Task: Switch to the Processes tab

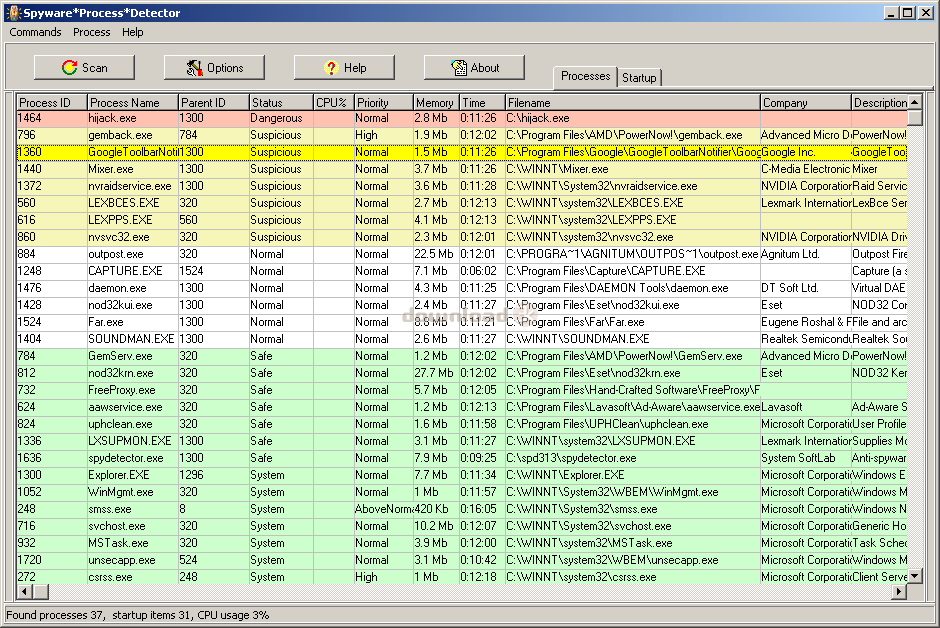Action: pos(585,76)
